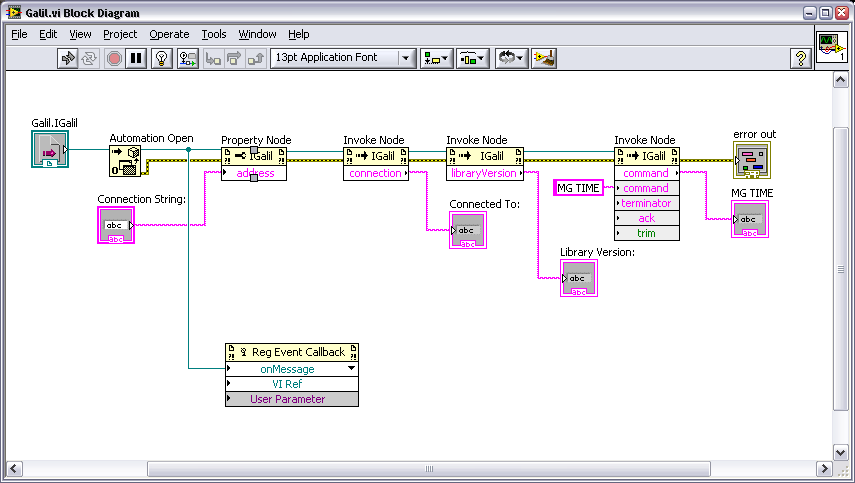
Task: Open the Tools menu
Action: pyautogui.click(x=214, y=34)
